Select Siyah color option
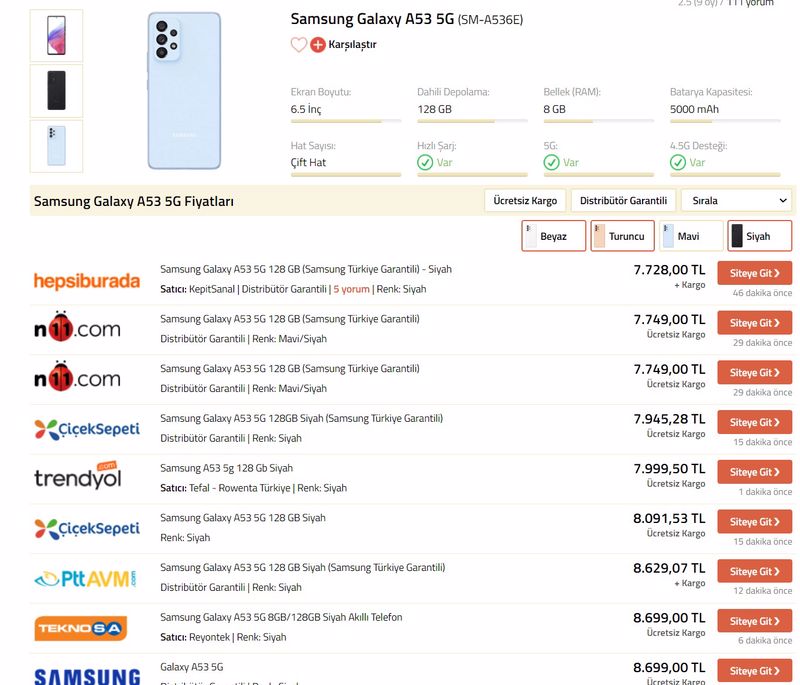This screenshot has width=800, height=685. tap(760, 236)
